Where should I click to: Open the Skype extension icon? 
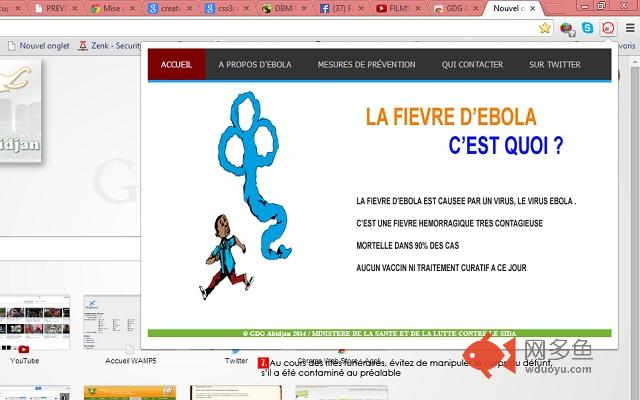click(x=586, y=28)
